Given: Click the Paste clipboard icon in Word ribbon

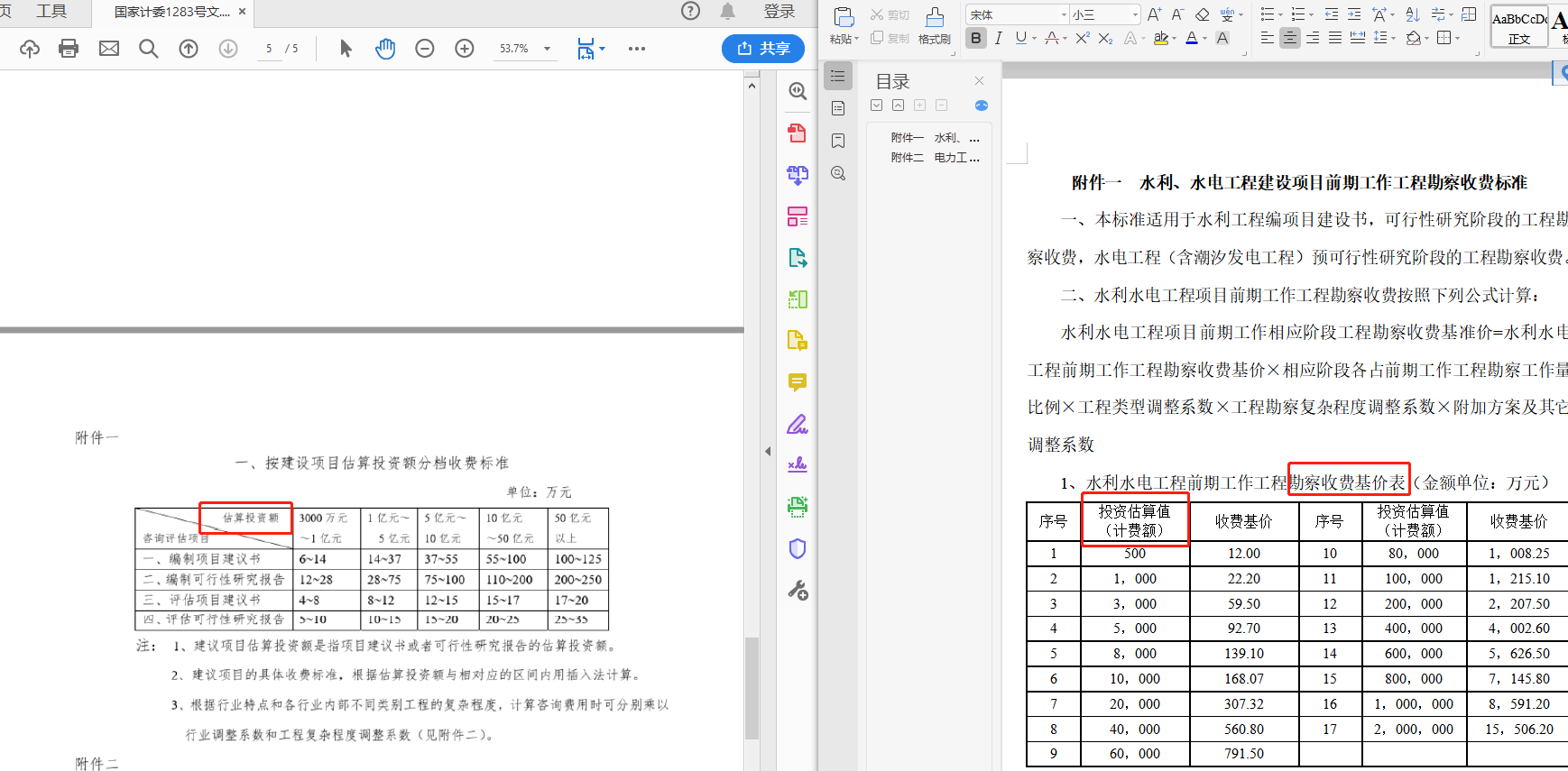Looking at the screenshot, I should click(x=844, y=16).
